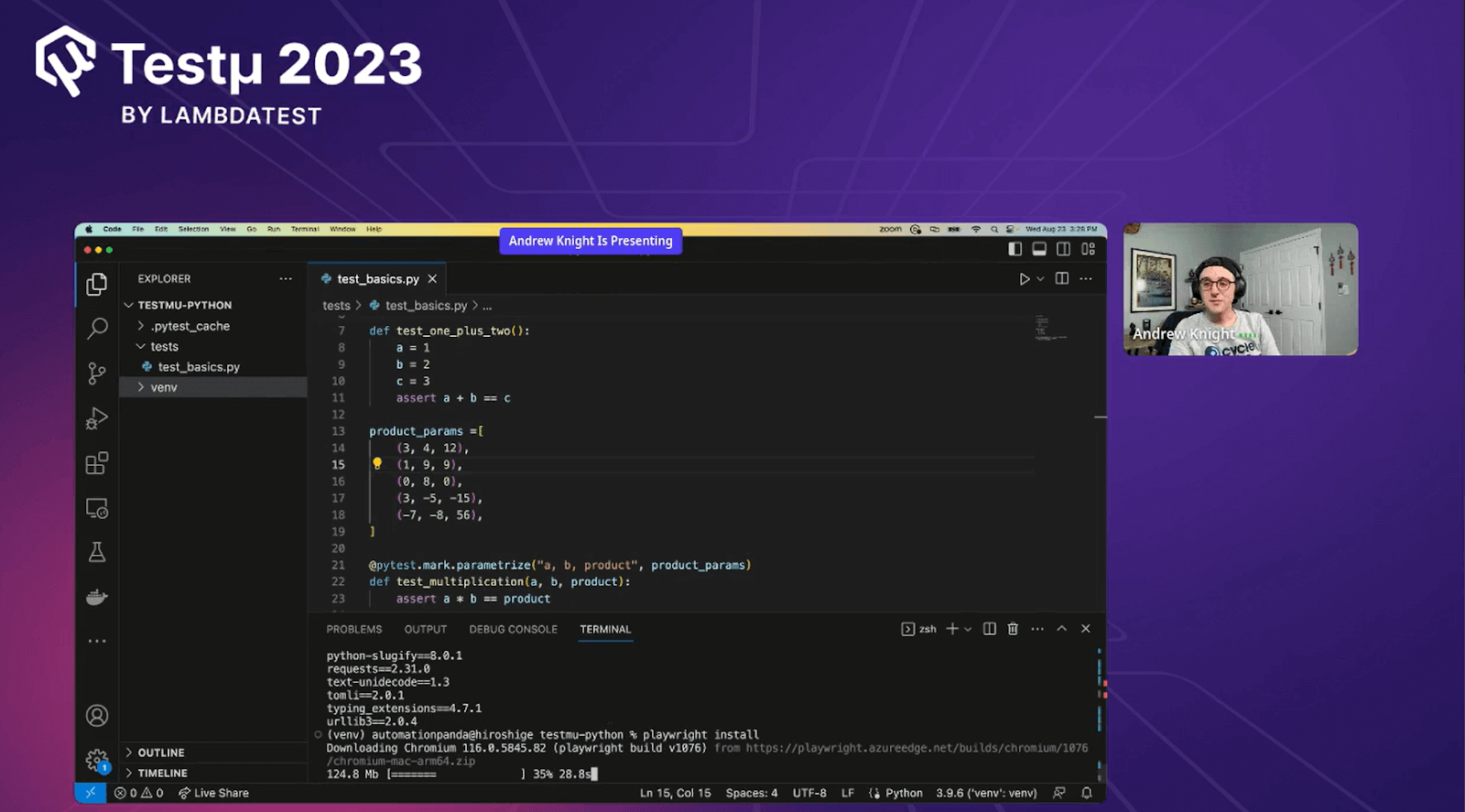Click the feedback icon in status bar
This screenshot has width=1465, height=812.
(x=1059, y=793)
